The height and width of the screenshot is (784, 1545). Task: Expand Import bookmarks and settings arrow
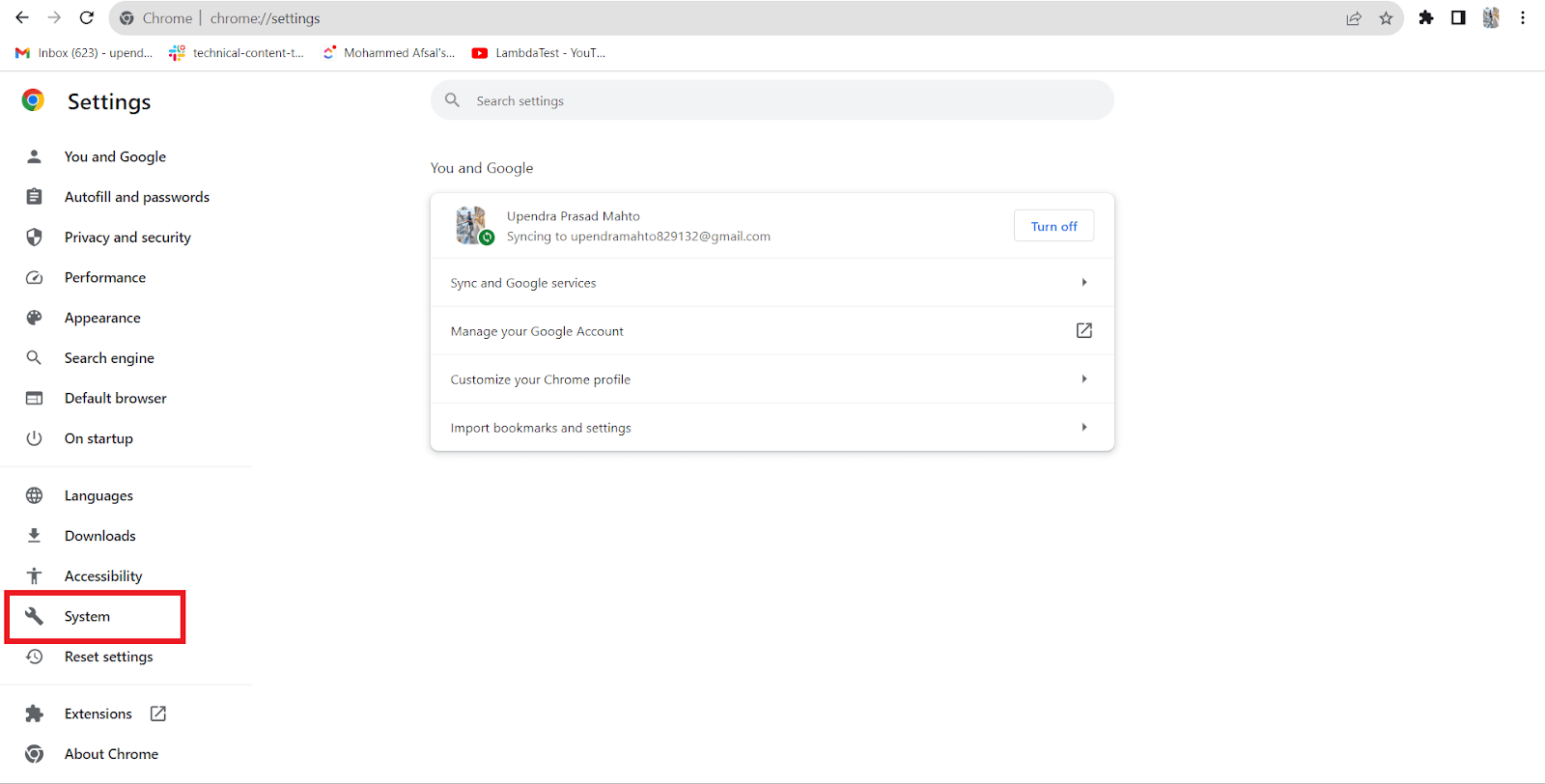(x=1084, y=427)
